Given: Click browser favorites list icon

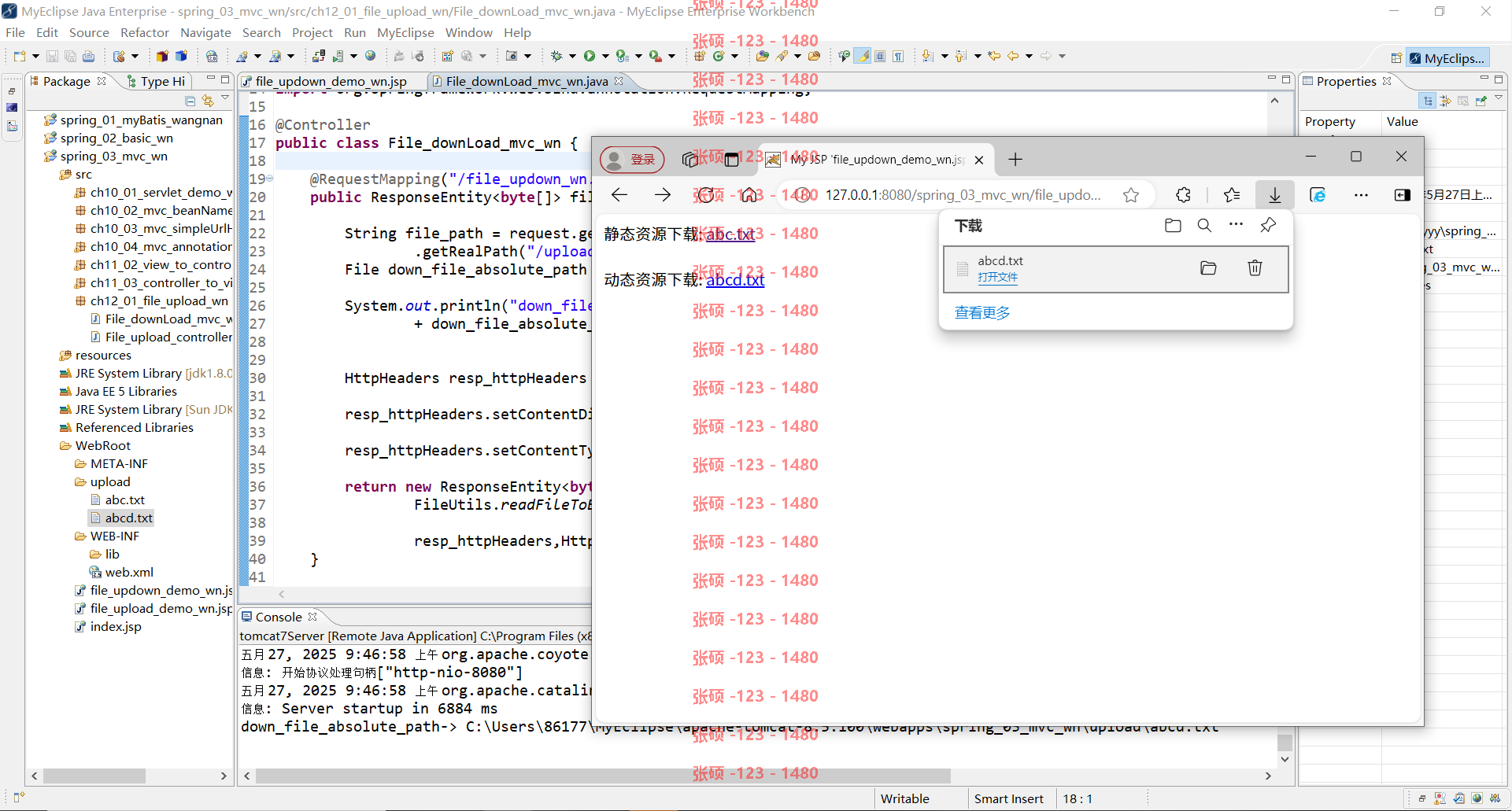Looking at the screenshot, I should coord(1232,195).
